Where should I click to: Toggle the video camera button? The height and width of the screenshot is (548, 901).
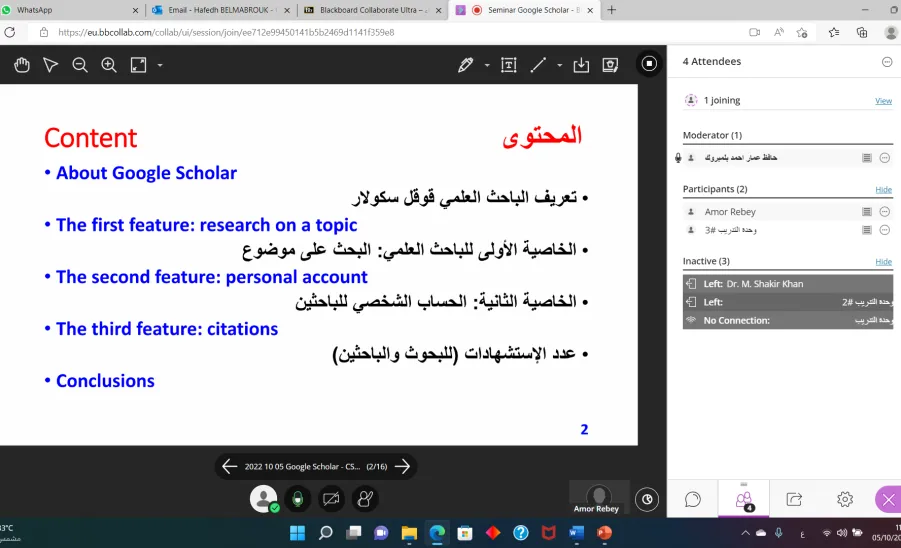click(x=331, y=499)
